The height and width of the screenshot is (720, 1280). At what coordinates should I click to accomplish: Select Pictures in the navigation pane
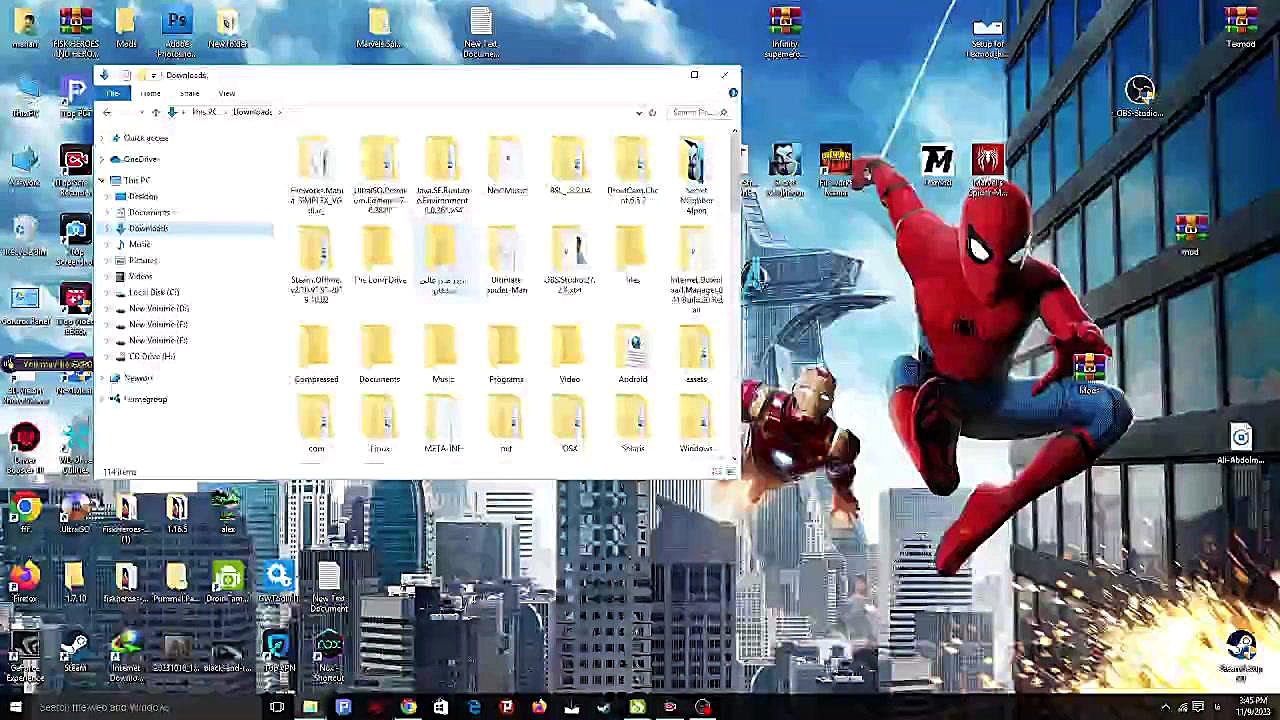coord(143,260)
